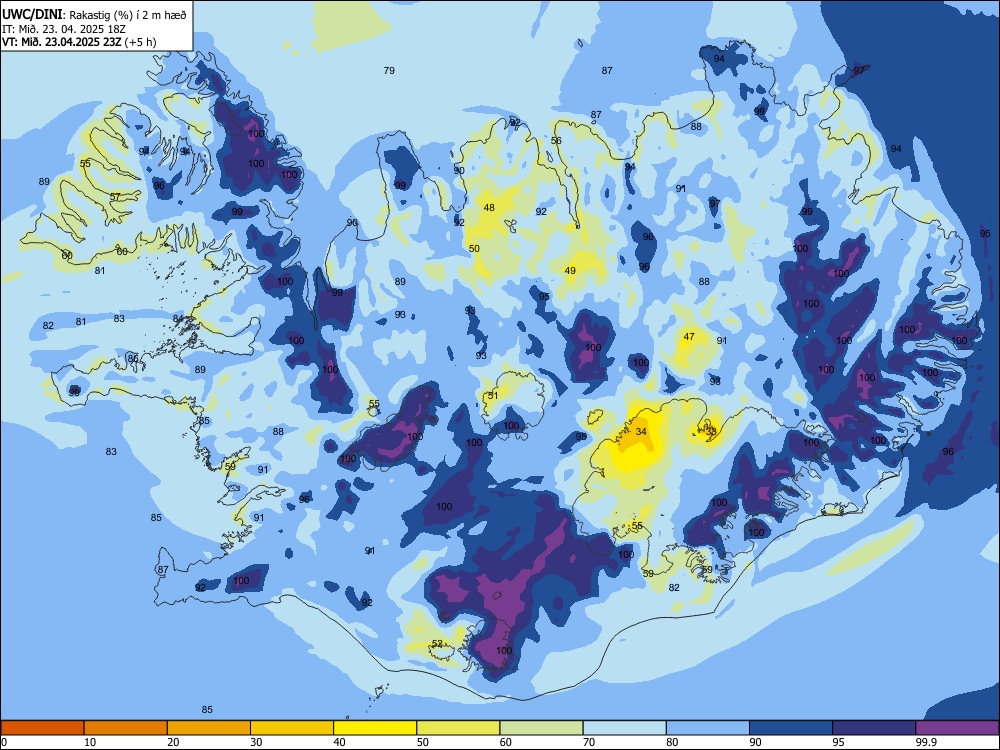Click the 10–20 orange legend swatch
The width and height of the screenshot is (1000, 750).
pyautogui.click(x=126, y=728)
